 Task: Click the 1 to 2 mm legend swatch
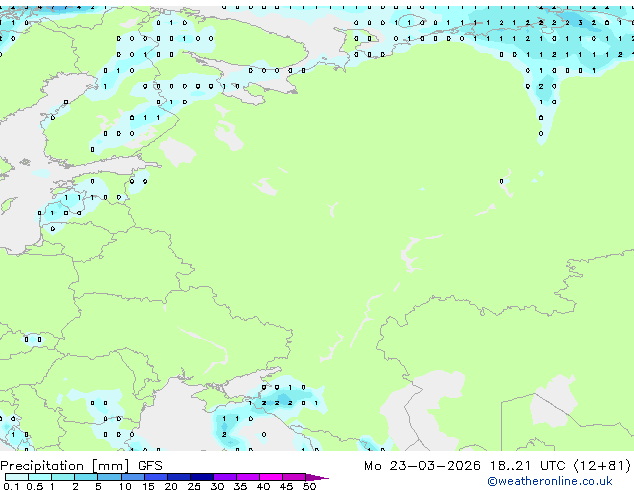pyautogui.click(x=63, y=477)
